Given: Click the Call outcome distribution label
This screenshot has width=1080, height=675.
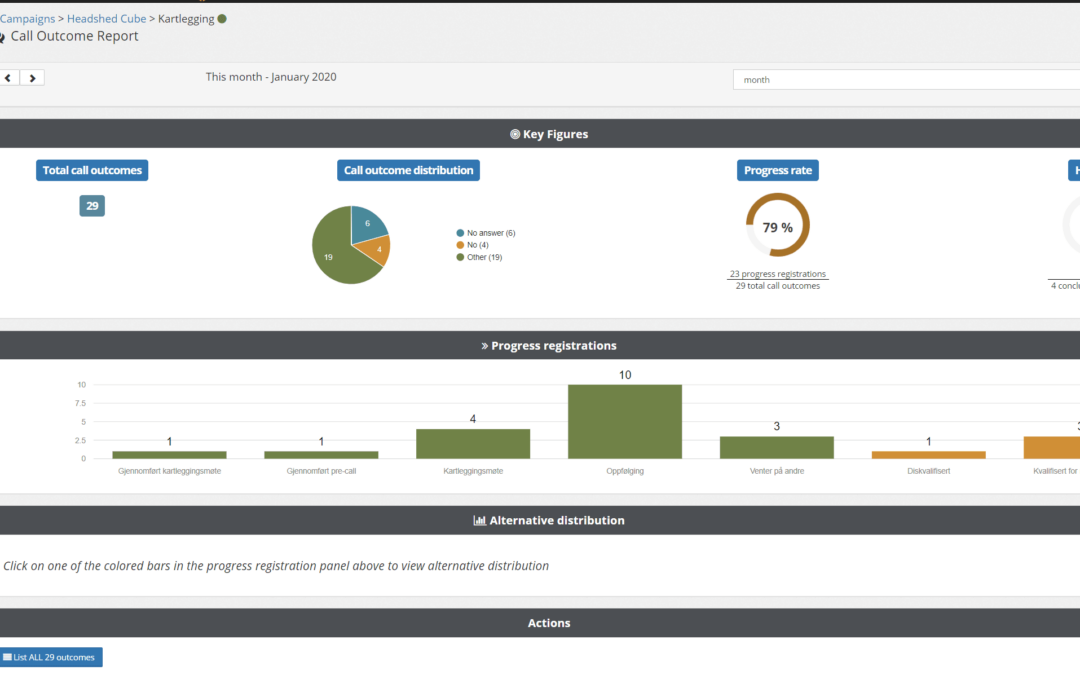Looking at the screenshot, I should pyautogui.click(x=408, y=170).
